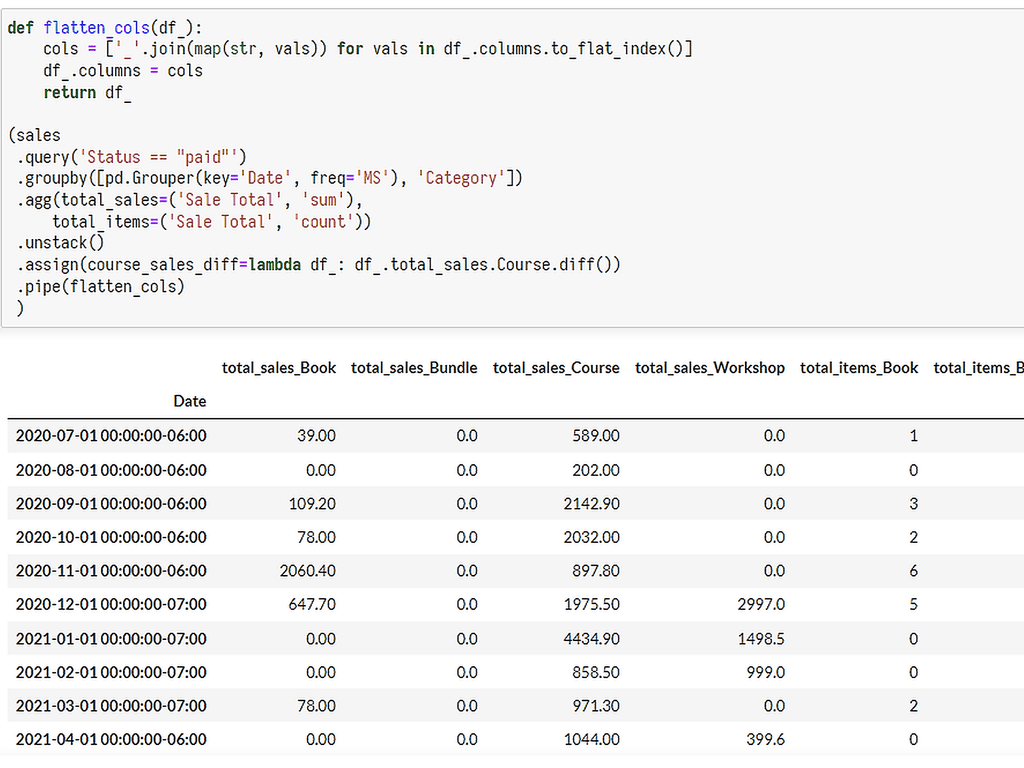The image size is (1024, 768).
Task: Click the 2020-12-01 row label
Action: [x=110, y=605]
